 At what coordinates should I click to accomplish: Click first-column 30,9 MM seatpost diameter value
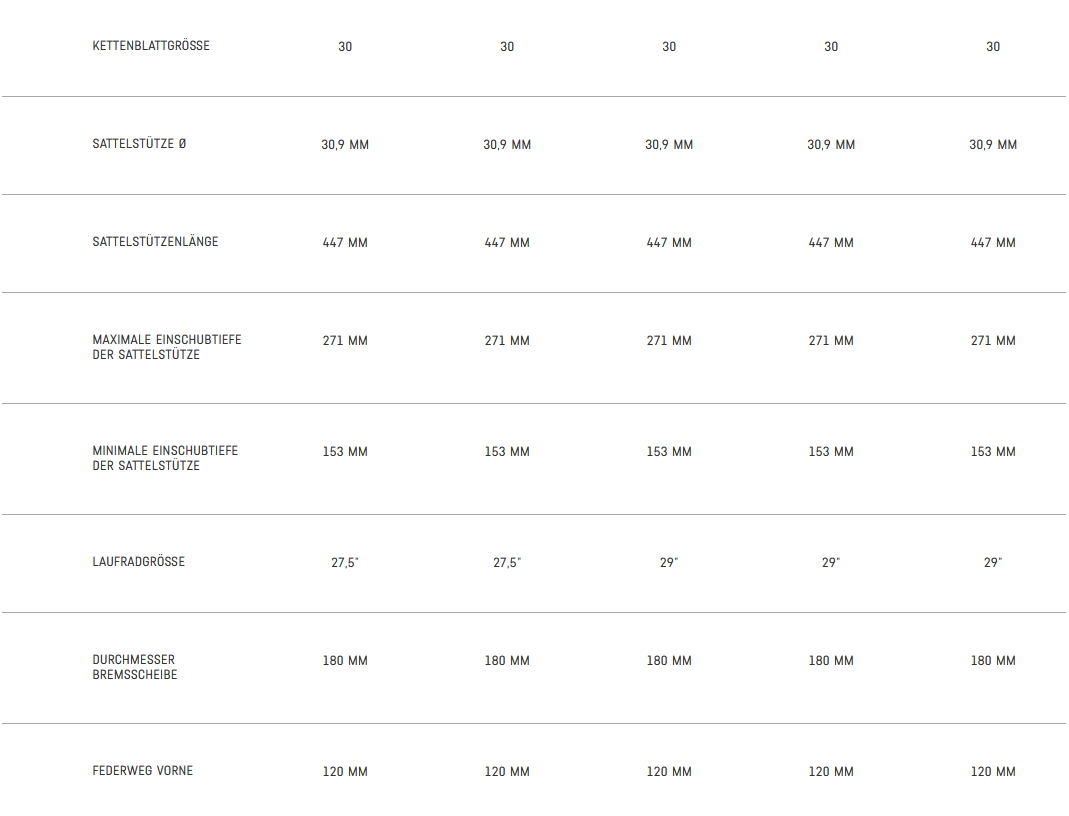pos(345,145)
